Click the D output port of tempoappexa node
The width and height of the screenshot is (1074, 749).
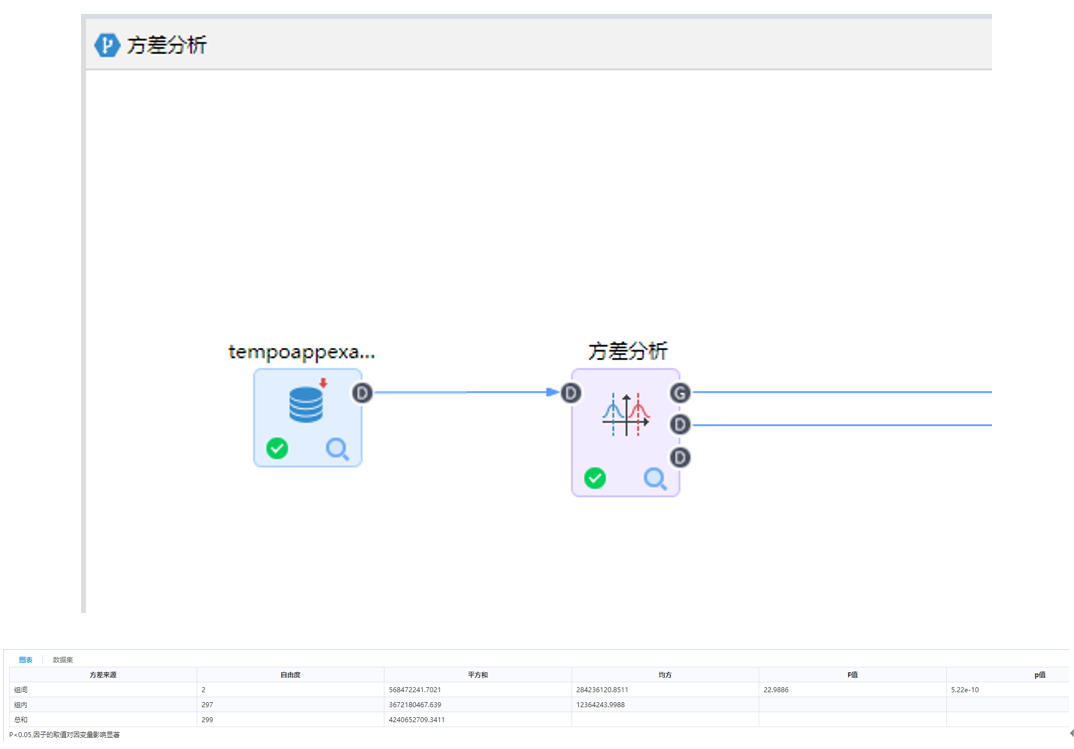pos(362,393)
